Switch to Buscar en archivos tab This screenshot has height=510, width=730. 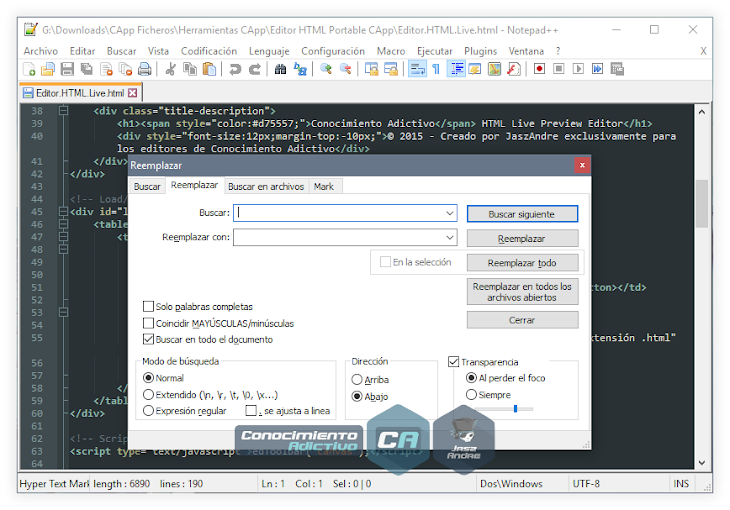(266, 186)
